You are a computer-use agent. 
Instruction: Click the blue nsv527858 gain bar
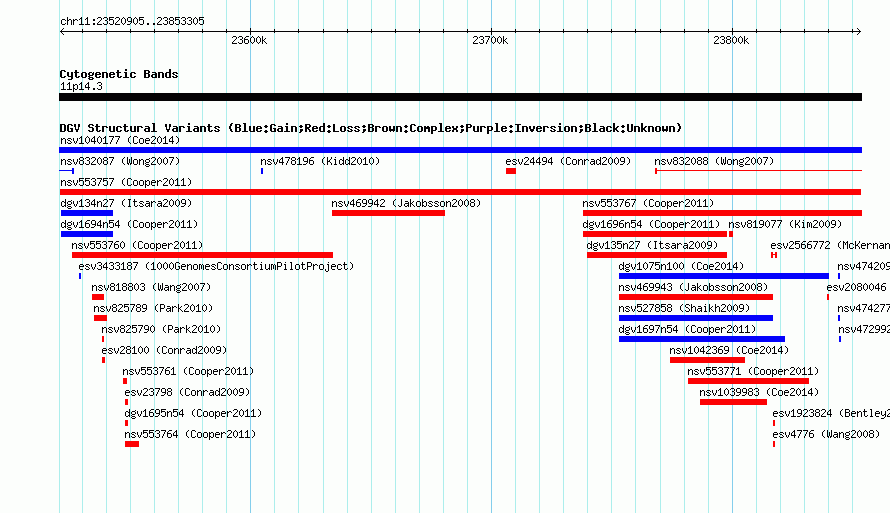click(696, 318)
